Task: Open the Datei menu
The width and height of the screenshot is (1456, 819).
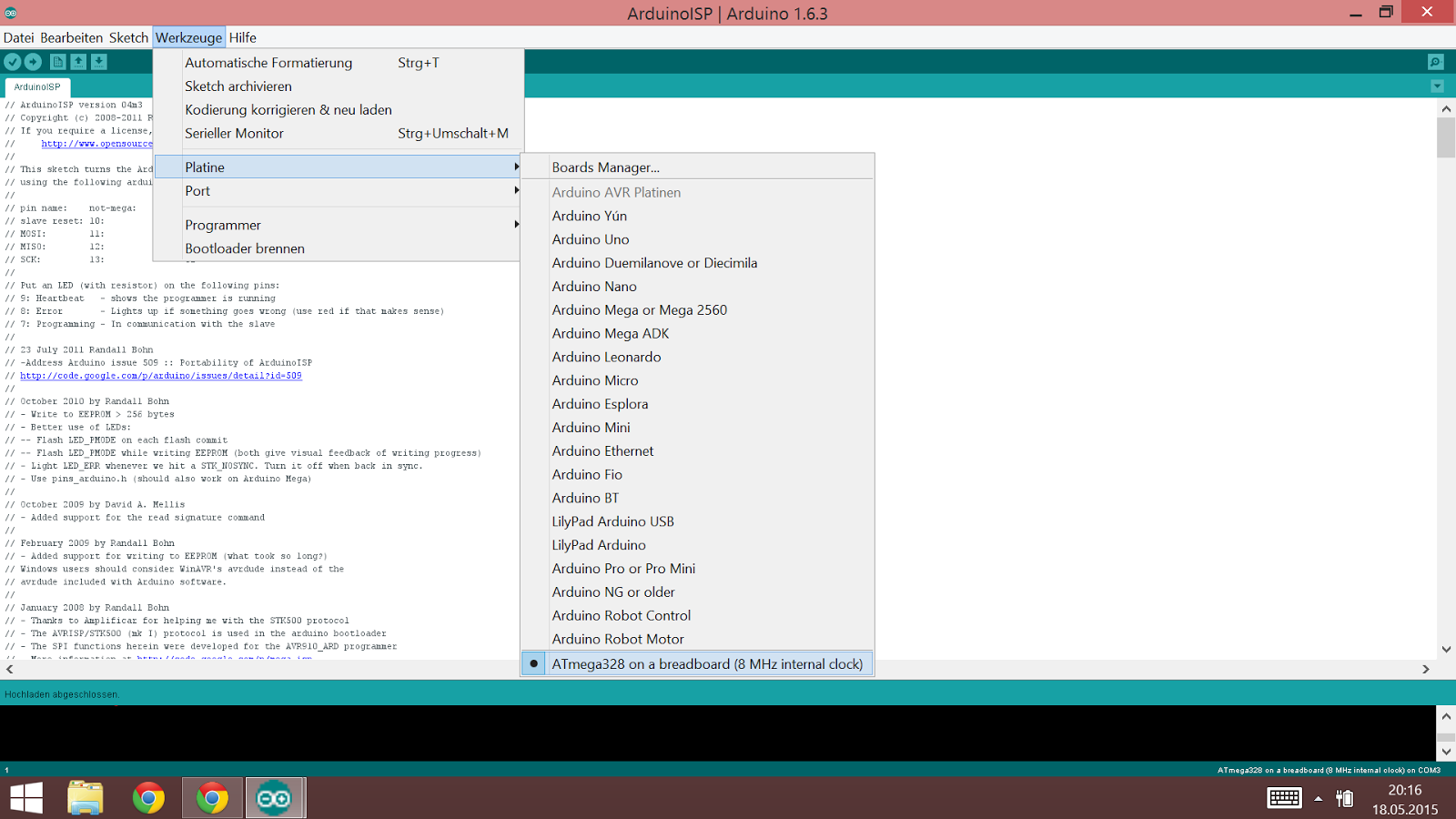Action: point(18,37)
